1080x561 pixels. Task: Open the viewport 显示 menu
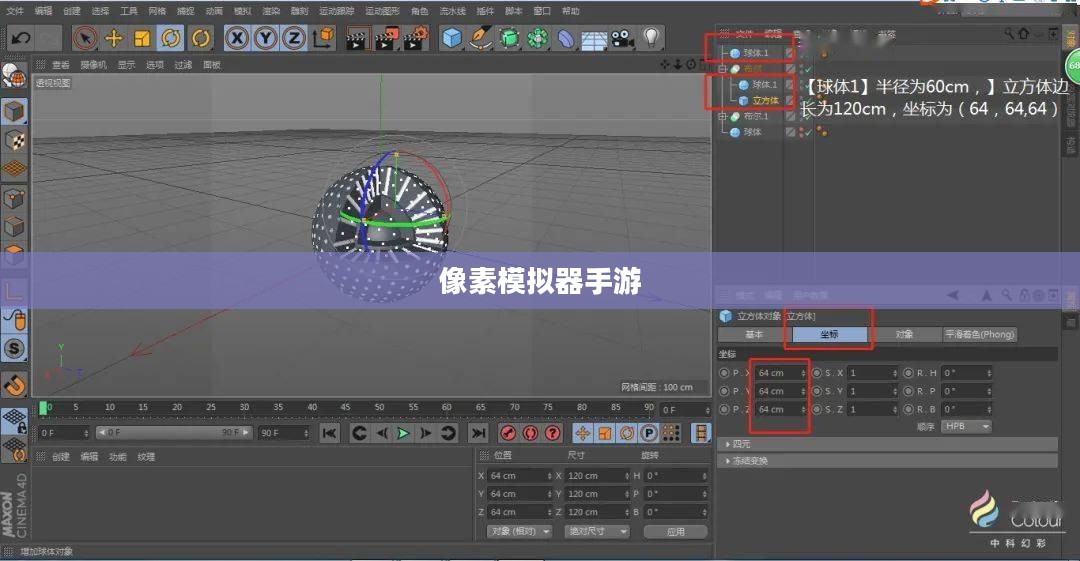[126, 65]
